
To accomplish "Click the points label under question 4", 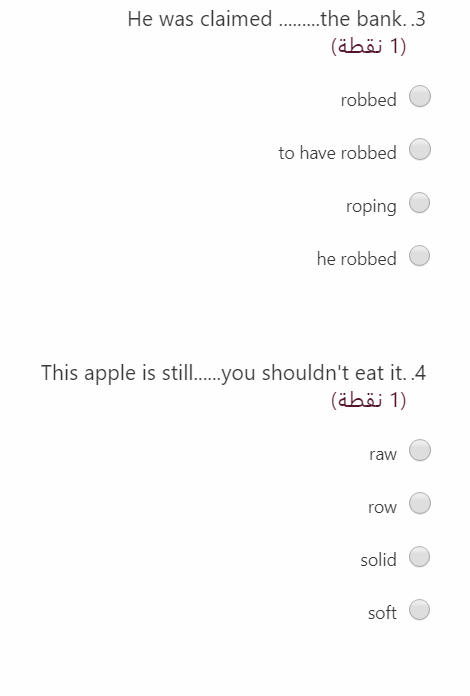I will point(368,400).
